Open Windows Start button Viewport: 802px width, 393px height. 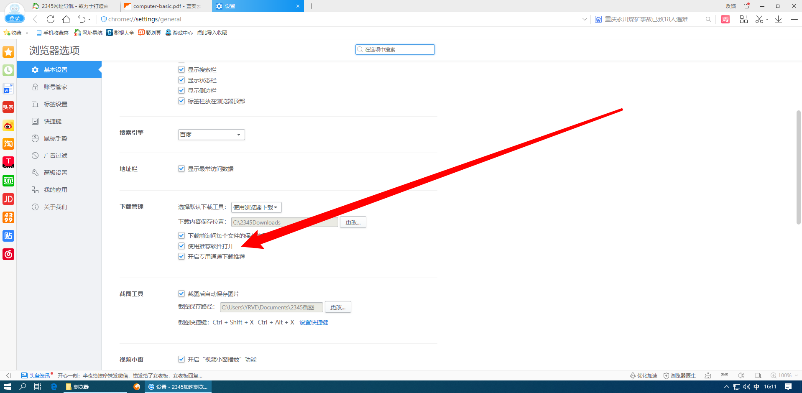coord(8,387)
